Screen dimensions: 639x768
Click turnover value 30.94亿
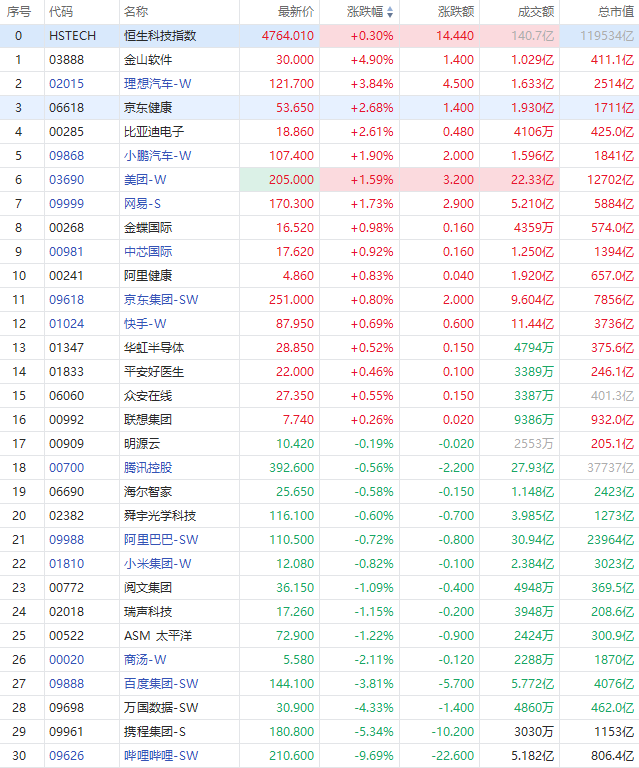533,540
